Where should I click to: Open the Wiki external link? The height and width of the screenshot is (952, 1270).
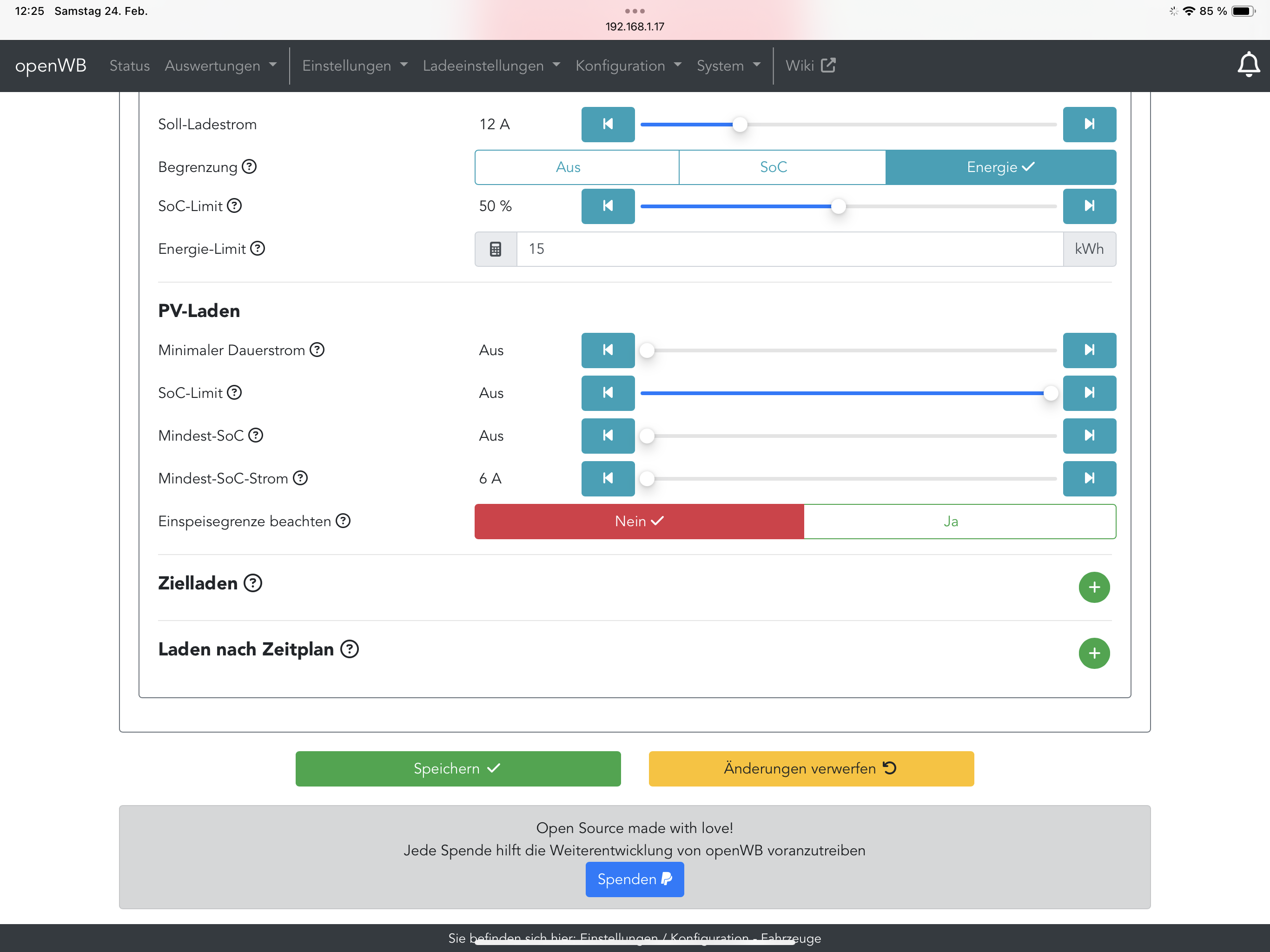click(x=809, y=66)
